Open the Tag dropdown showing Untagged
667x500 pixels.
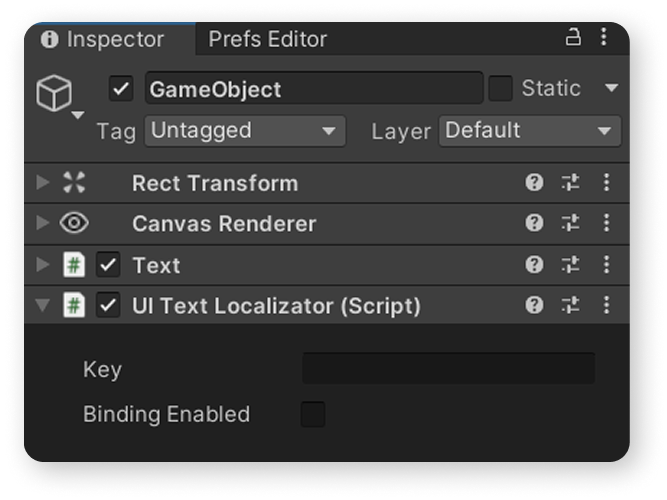(245, 131)
